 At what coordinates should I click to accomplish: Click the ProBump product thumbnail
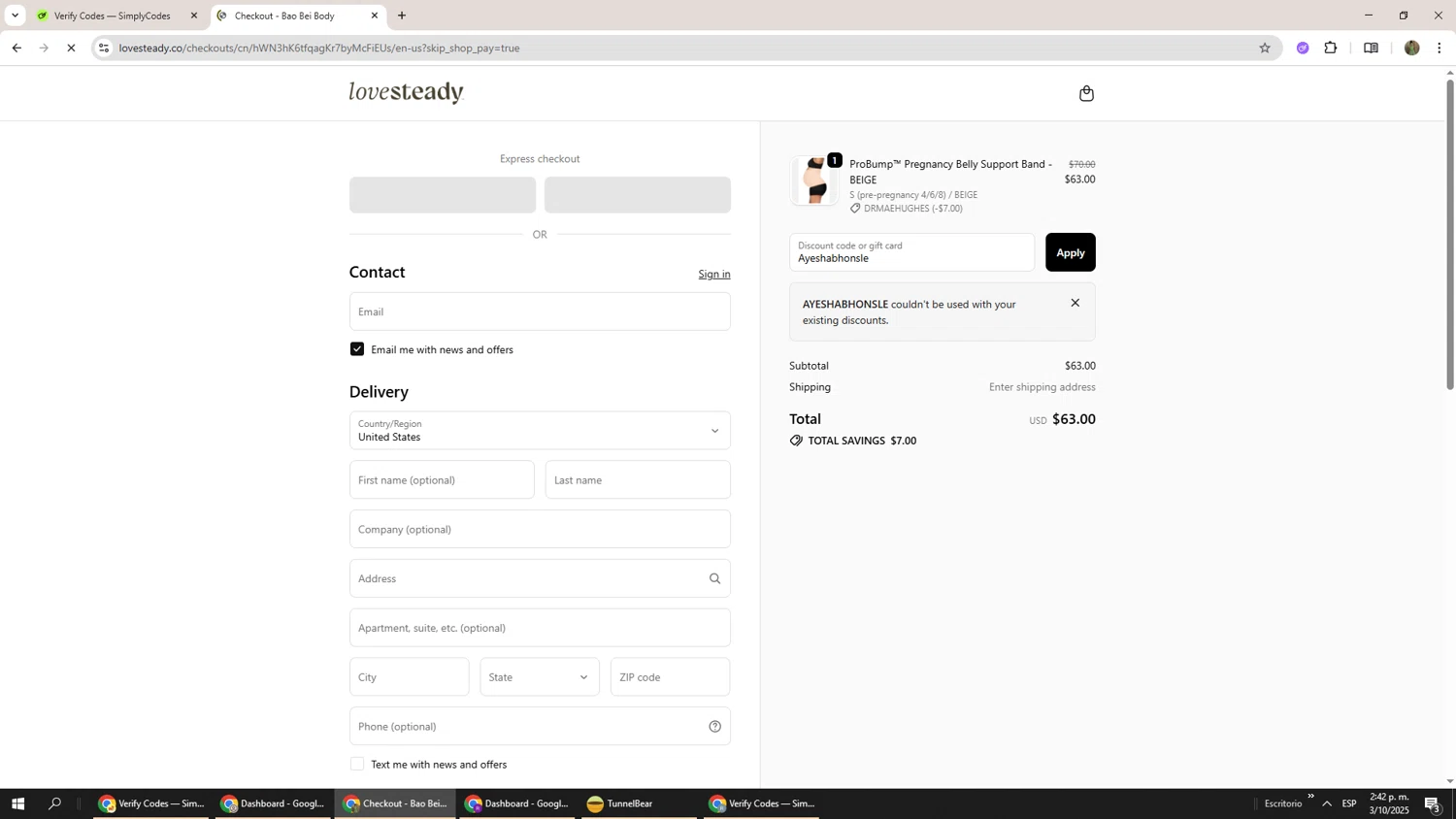pyautogui.click(x=813, y=180)
